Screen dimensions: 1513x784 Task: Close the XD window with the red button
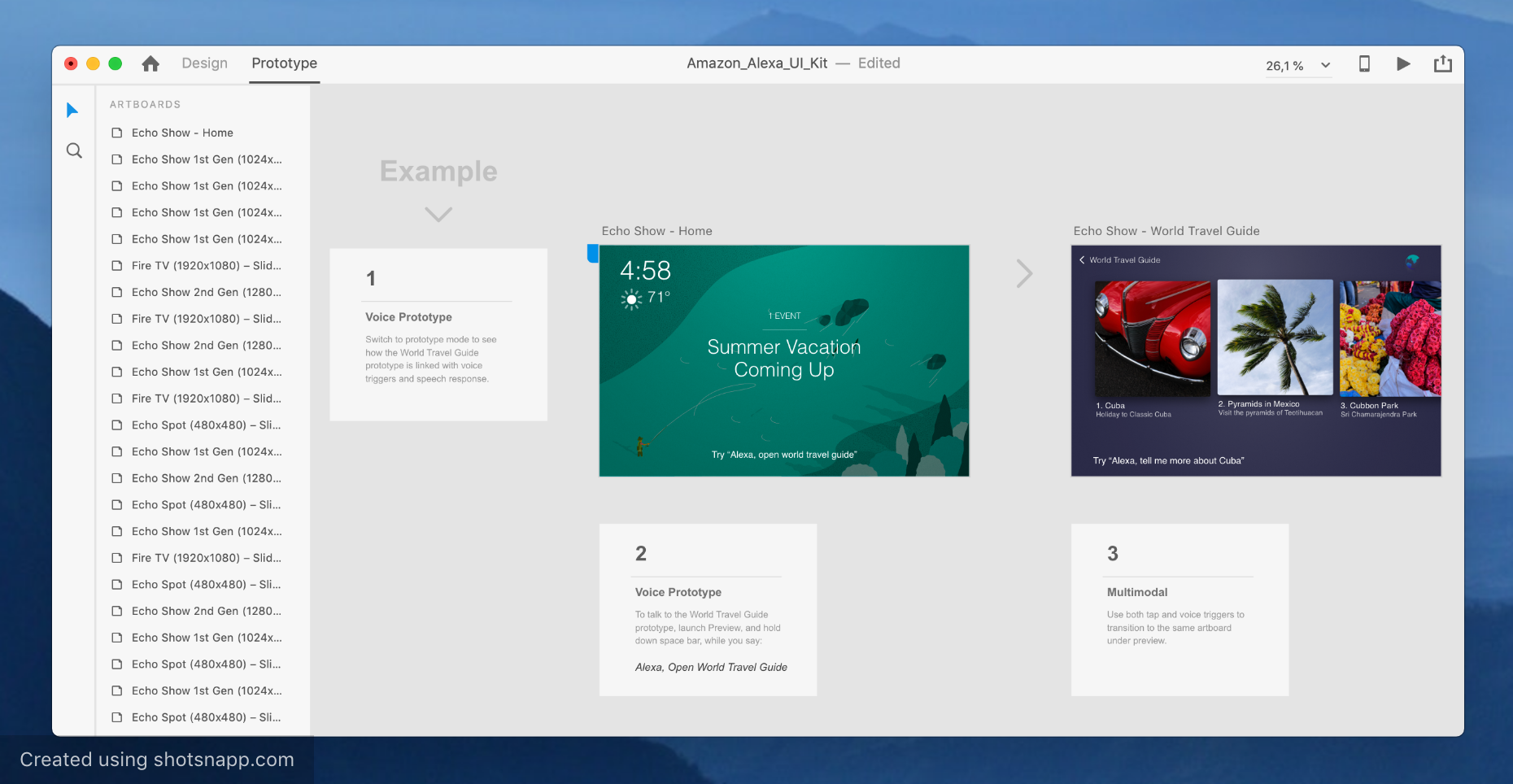click(71, 63)
